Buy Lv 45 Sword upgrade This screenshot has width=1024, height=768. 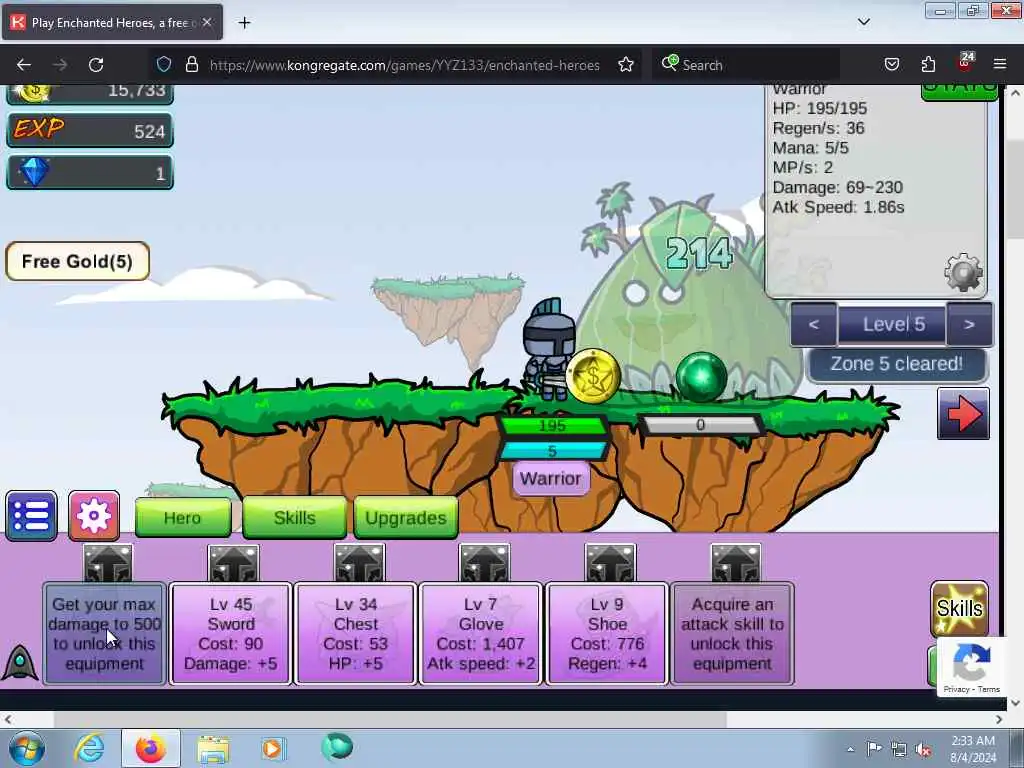pyautogui.click(x=231, y=633)
